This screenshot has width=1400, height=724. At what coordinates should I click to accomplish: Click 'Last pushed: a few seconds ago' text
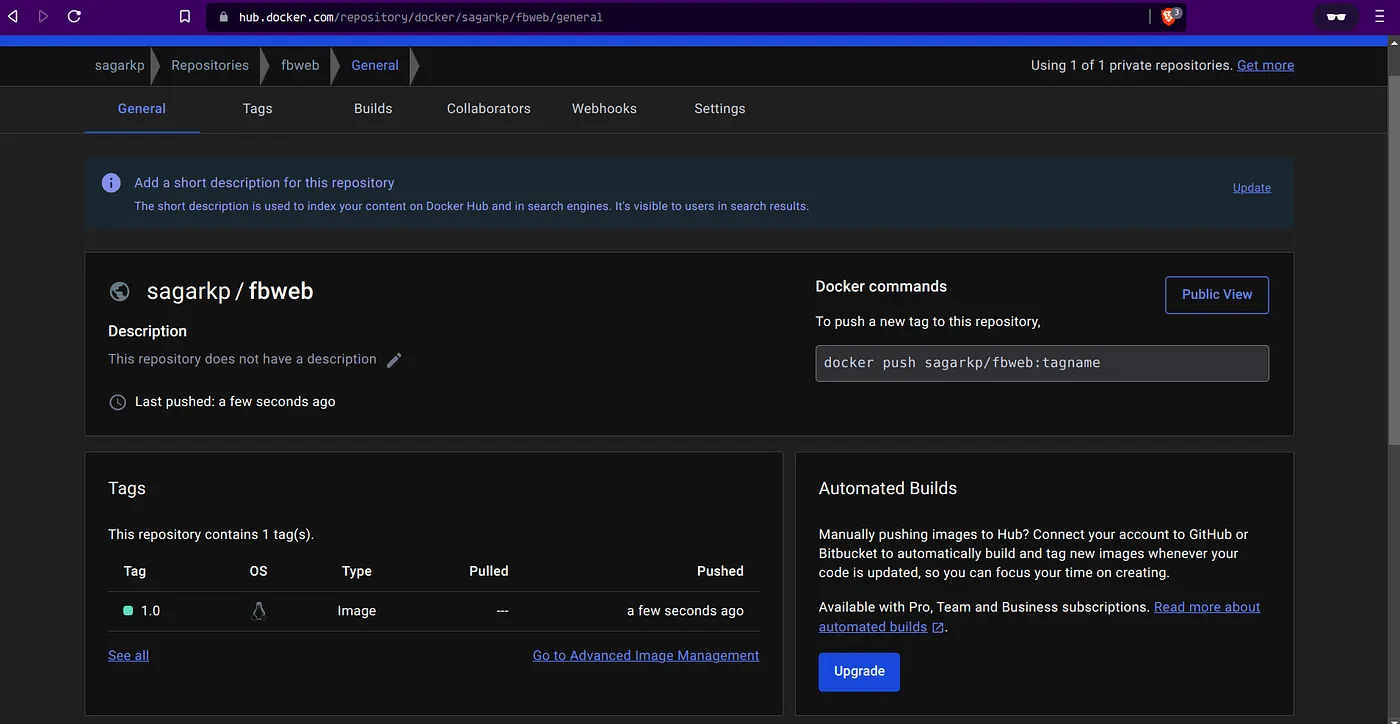tap(235, 402)
